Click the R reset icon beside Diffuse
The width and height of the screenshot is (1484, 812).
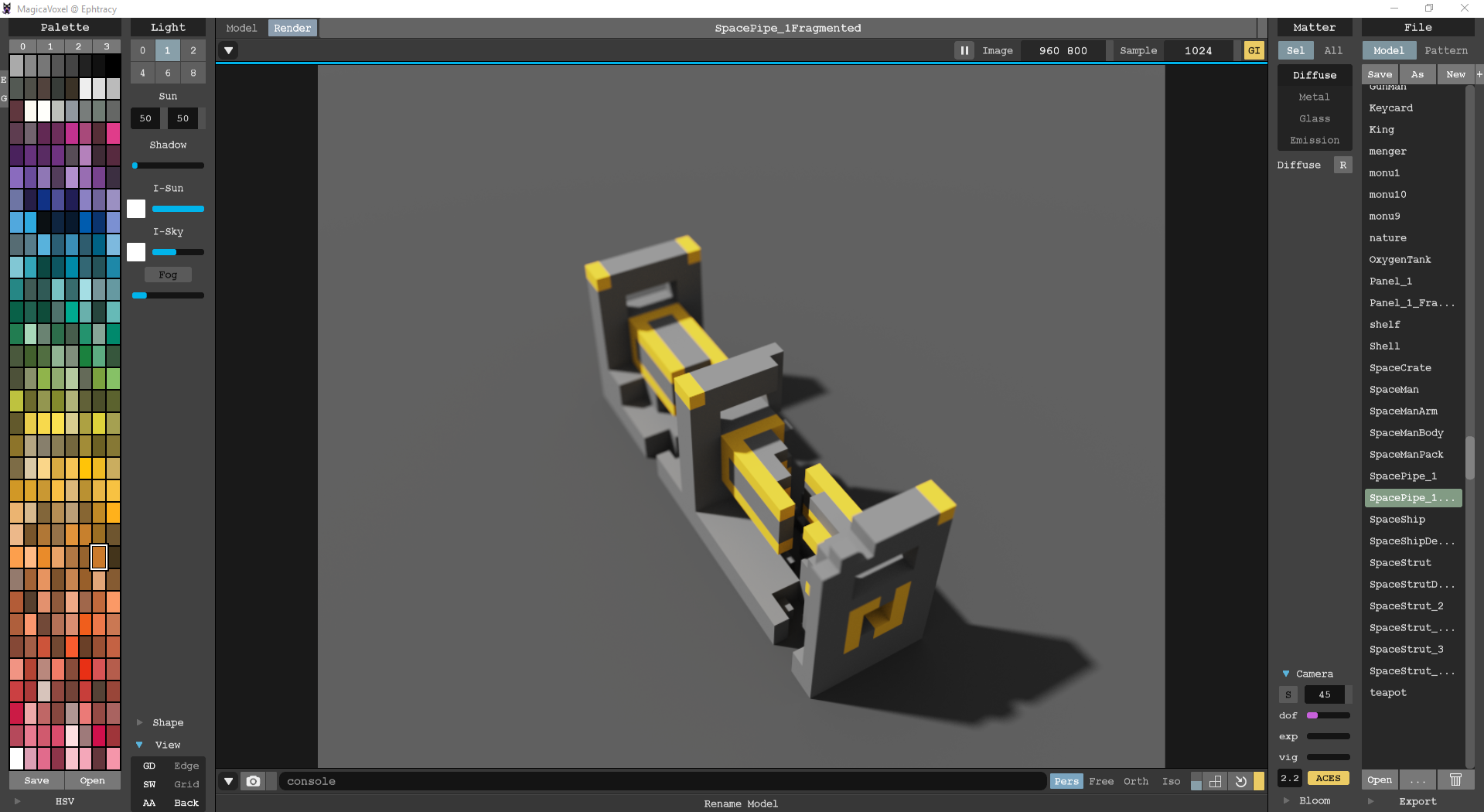[x=1342, y=165]
